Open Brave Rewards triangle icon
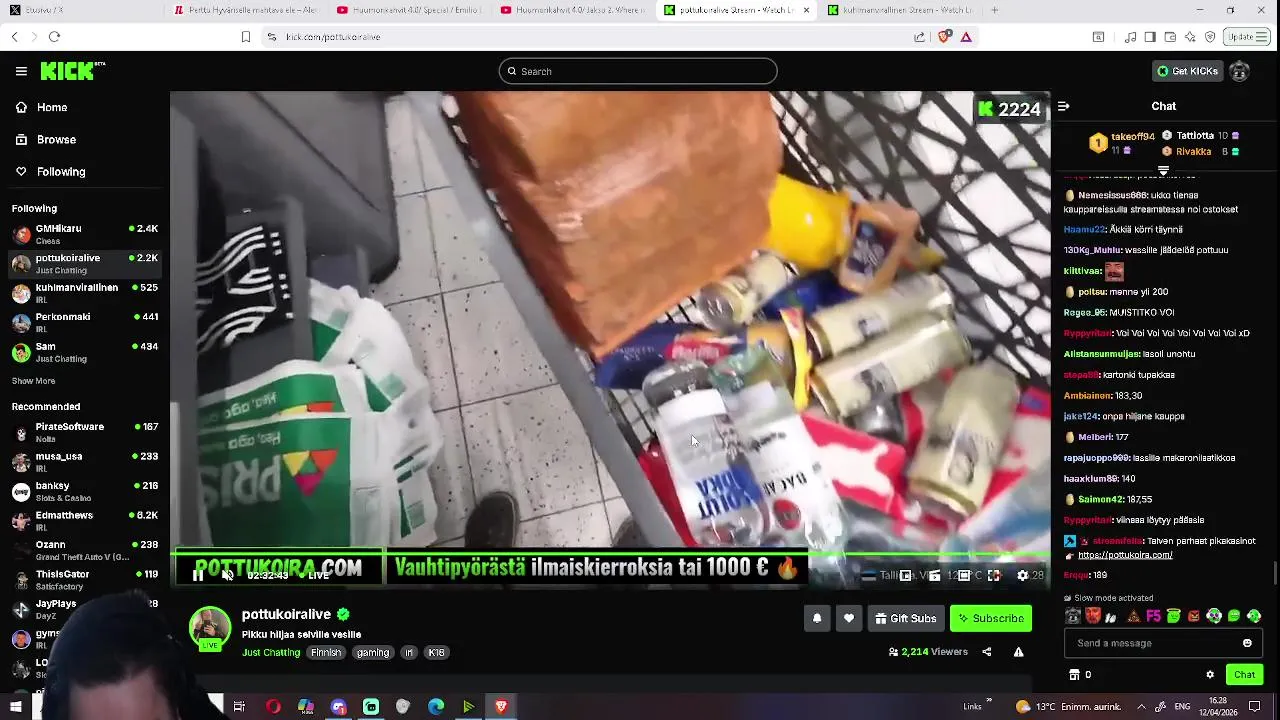Image resolution: width=1280 pixels, height=720 pixels. tap(966, 36)
